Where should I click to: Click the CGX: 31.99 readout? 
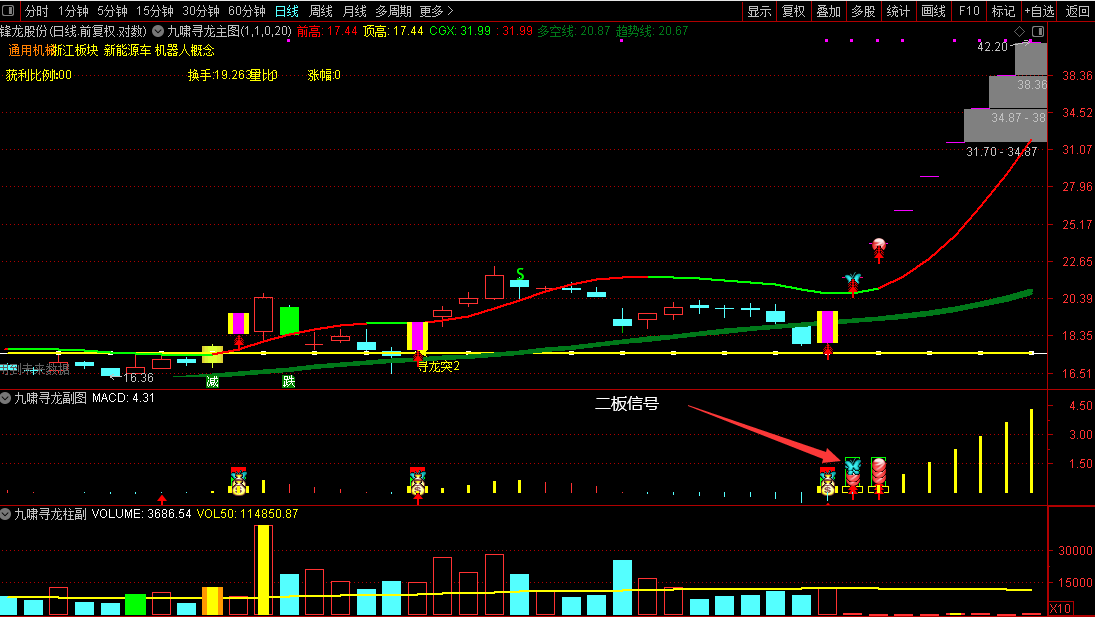460,31
